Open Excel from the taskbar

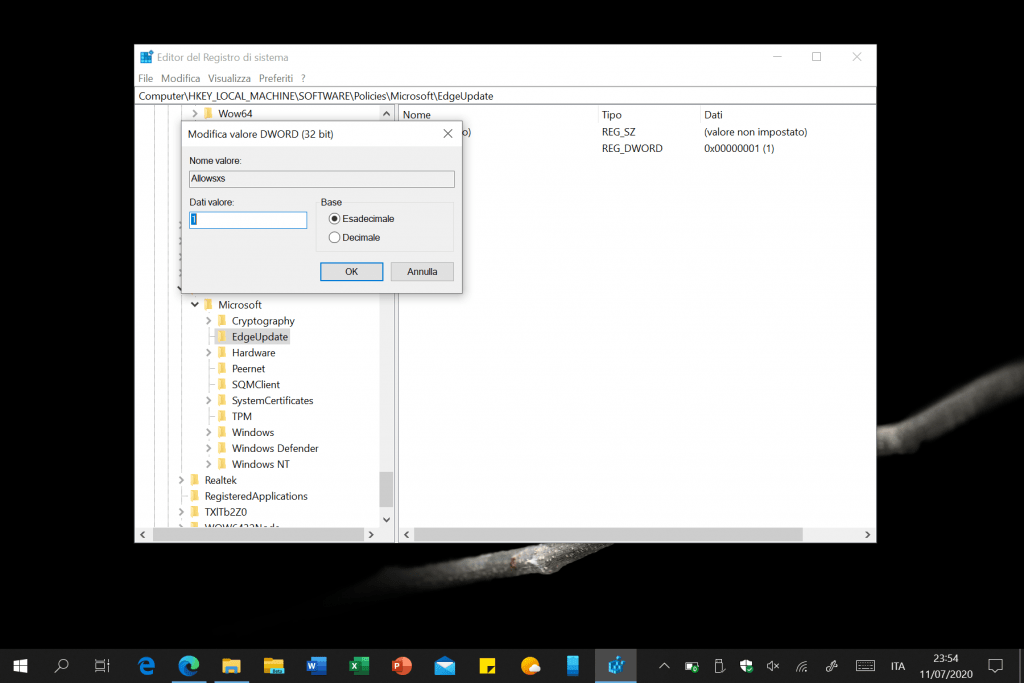click(359, 665)
